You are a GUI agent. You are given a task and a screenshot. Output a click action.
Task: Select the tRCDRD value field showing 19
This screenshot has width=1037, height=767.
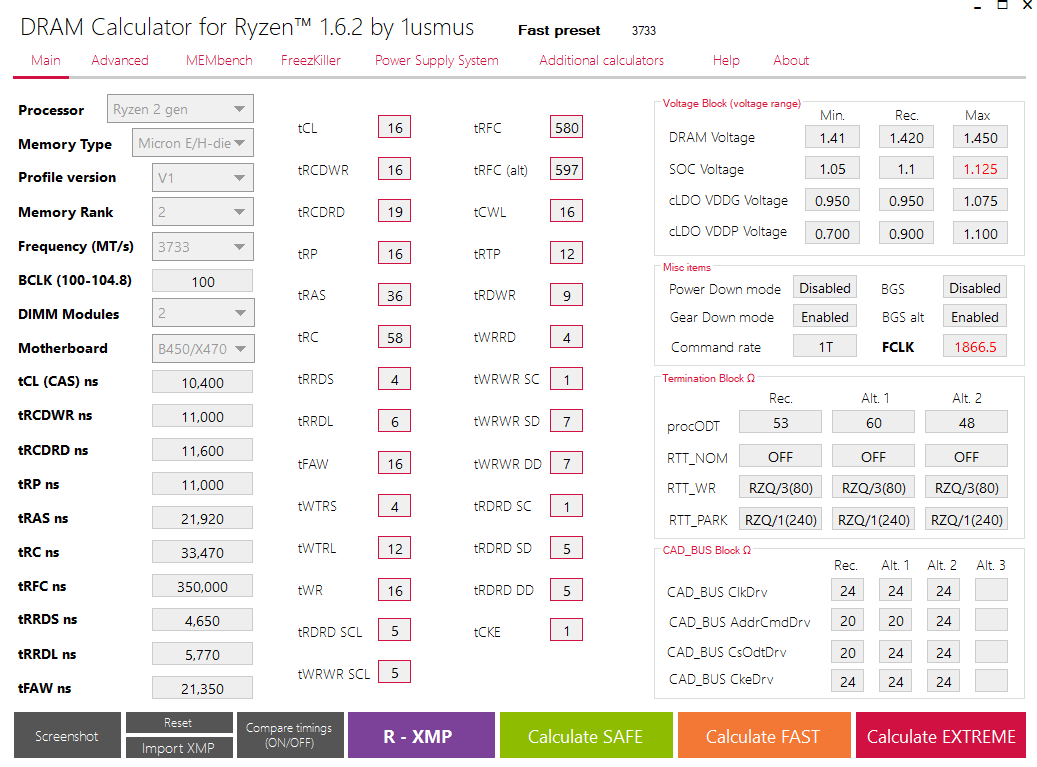coord(395,212)
